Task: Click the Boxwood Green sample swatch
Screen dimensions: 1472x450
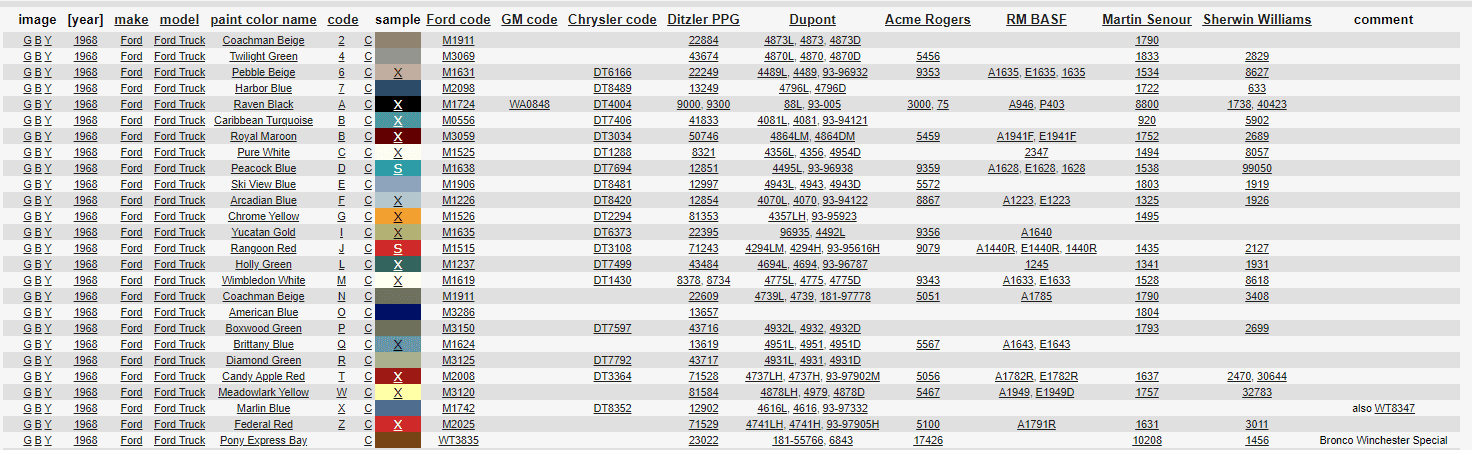Action: tap(398, 329)
